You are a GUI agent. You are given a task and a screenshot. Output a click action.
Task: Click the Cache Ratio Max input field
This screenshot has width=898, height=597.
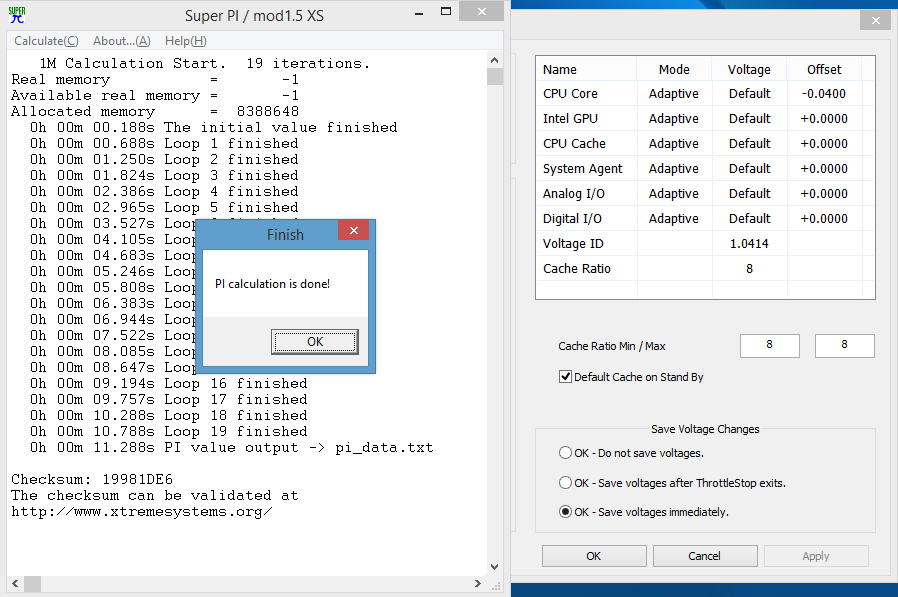(844, 345)
